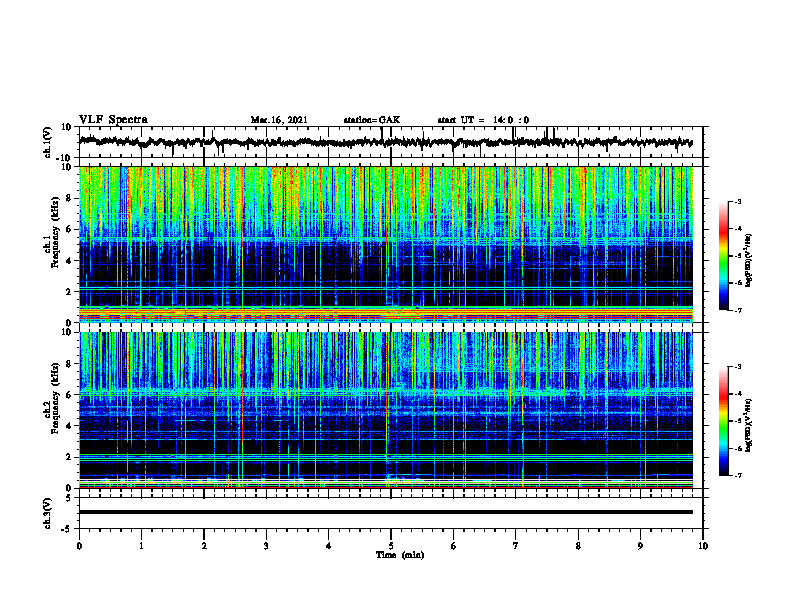Click the "Time (min)" x-axis label
This screenshot has width=792, height=612.
click(x=400, y=555)
